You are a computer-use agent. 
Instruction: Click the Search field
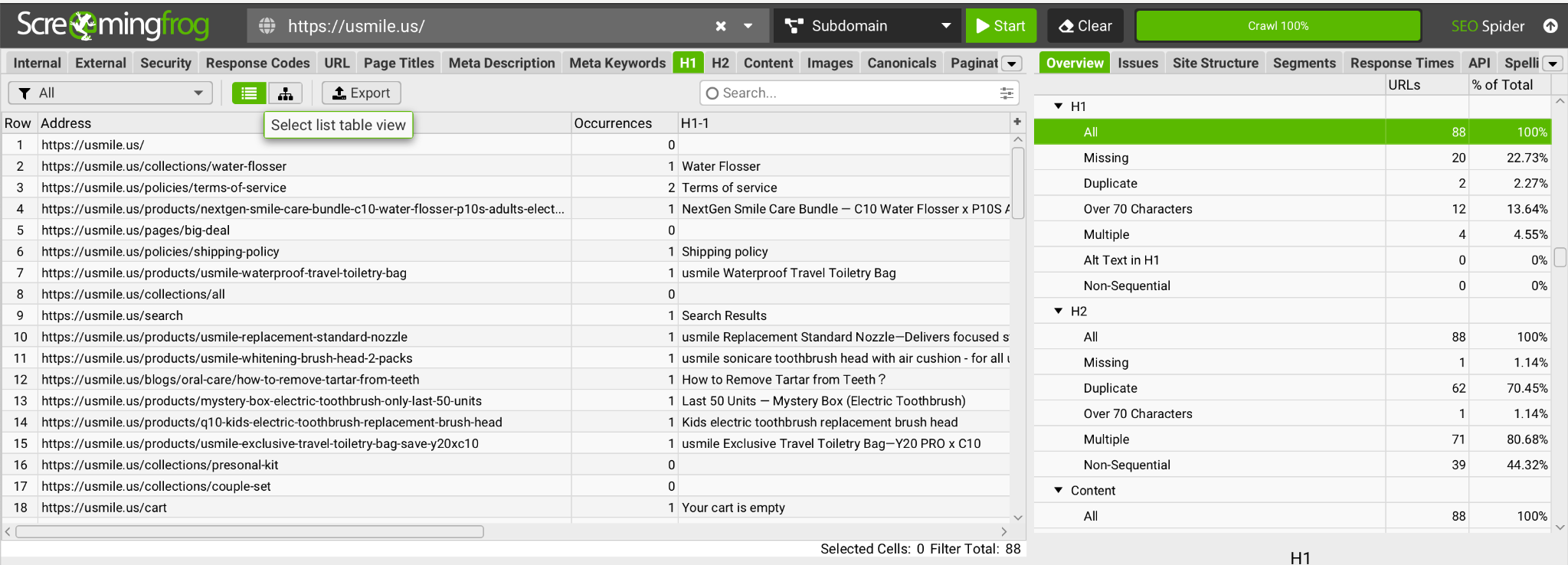point(858,93)
